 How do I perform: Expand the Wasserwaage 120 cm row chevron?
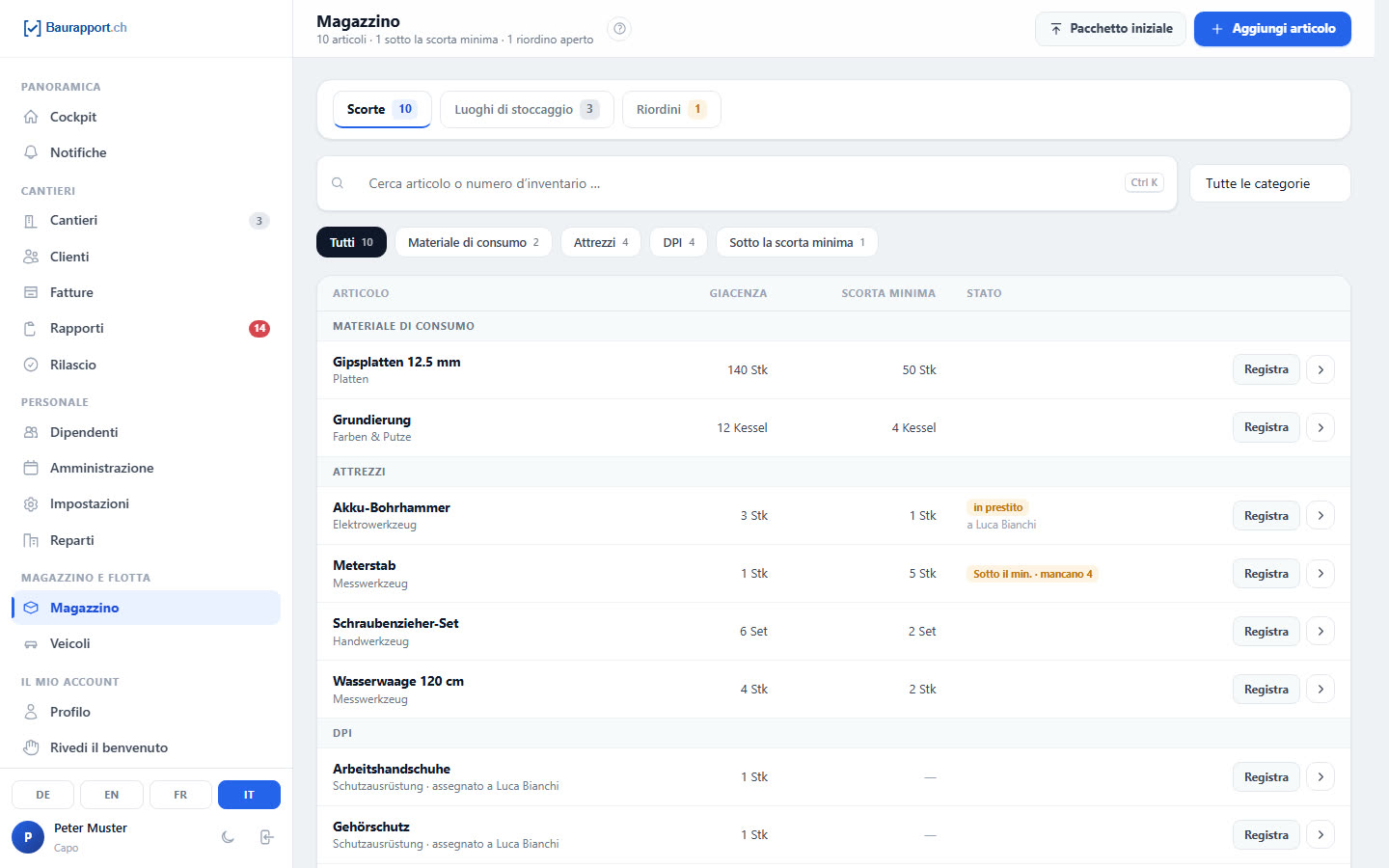click(x=1321, y=690)
